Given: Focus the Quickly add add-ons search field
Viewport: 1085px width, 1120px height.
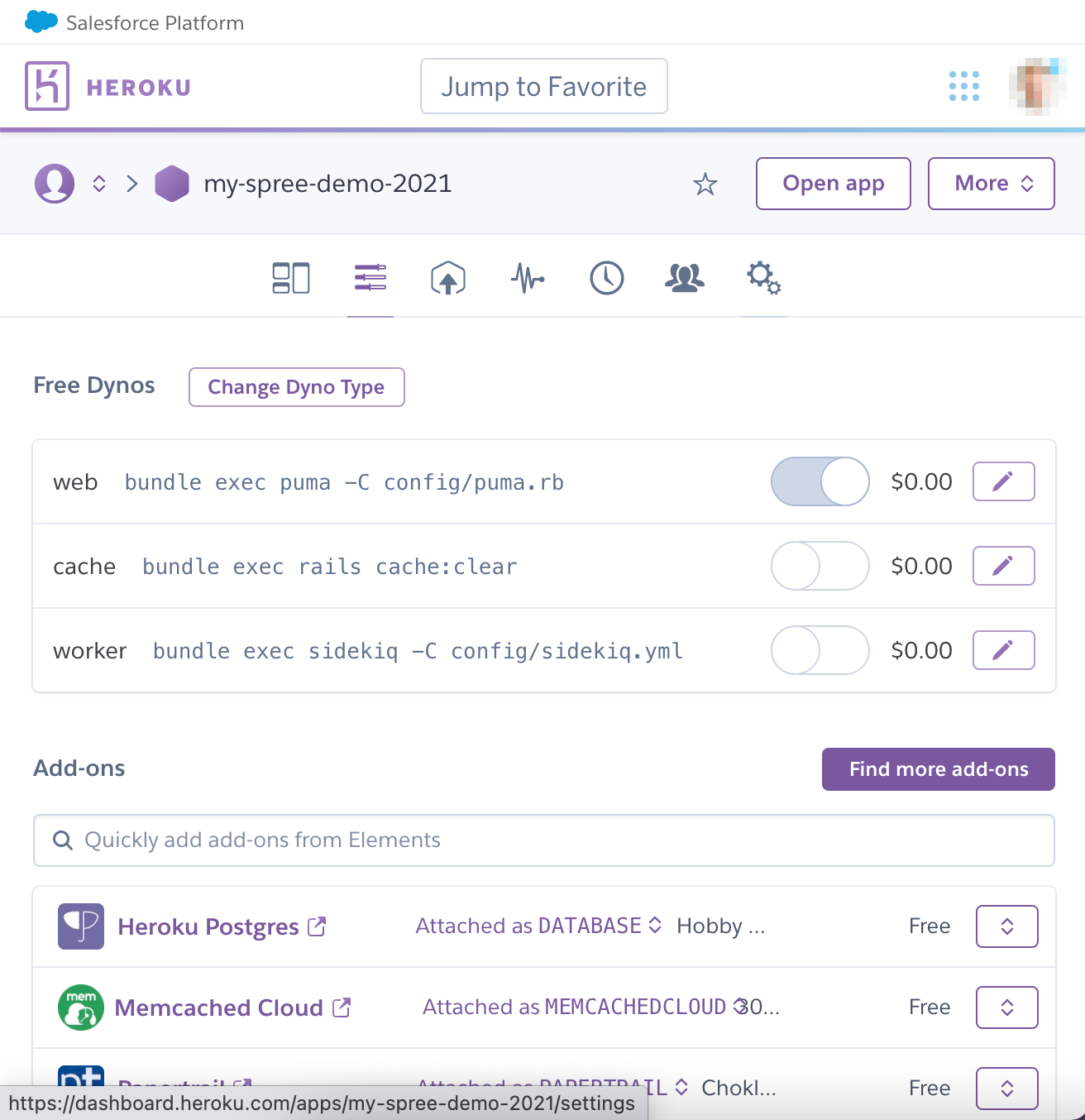Looking at the screenshot, I should [544, 840].
